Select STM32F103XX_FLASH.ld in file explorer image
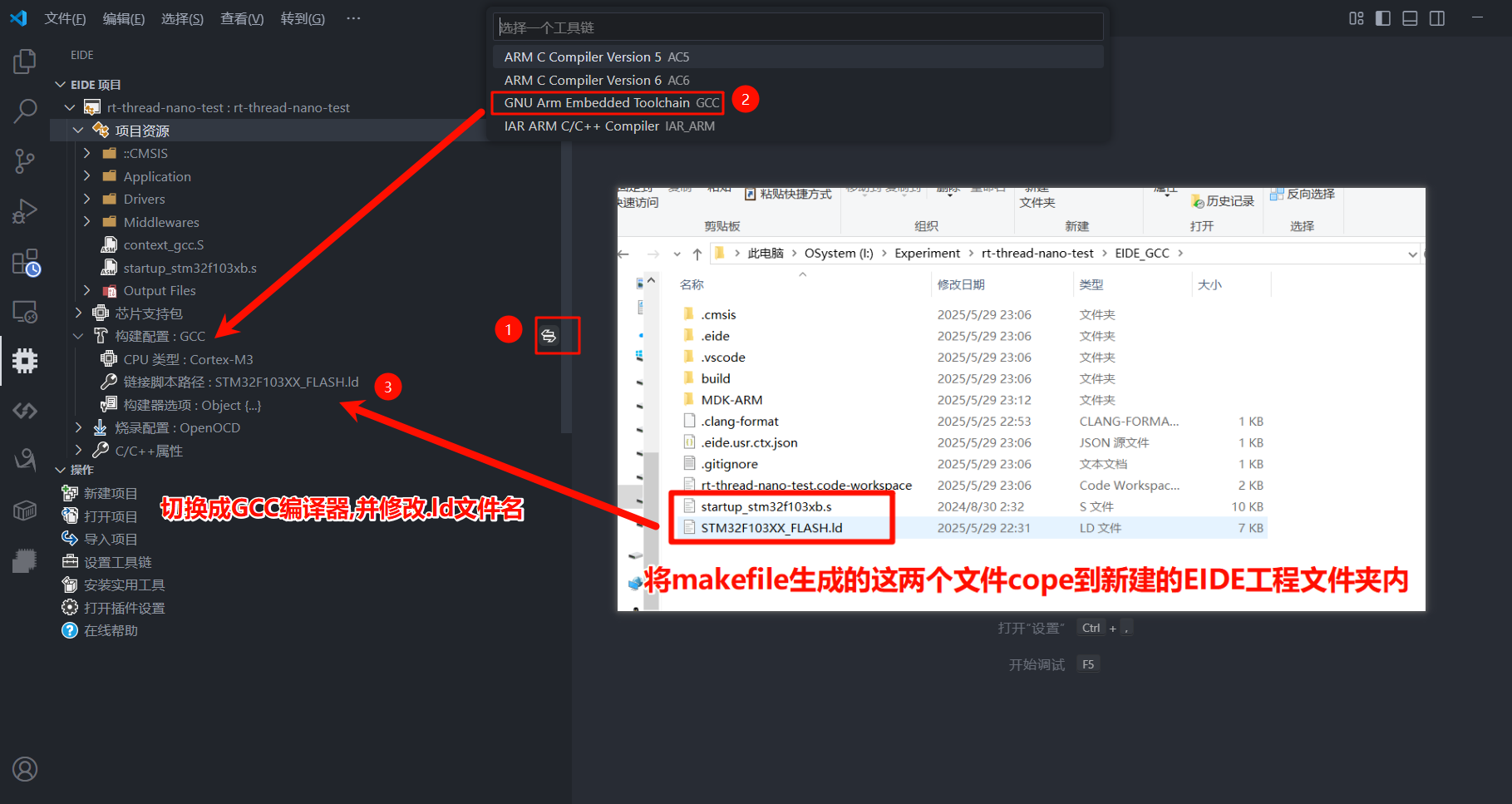The height and width of the screenshot is (804, 1512). click(x=771, y=528)
